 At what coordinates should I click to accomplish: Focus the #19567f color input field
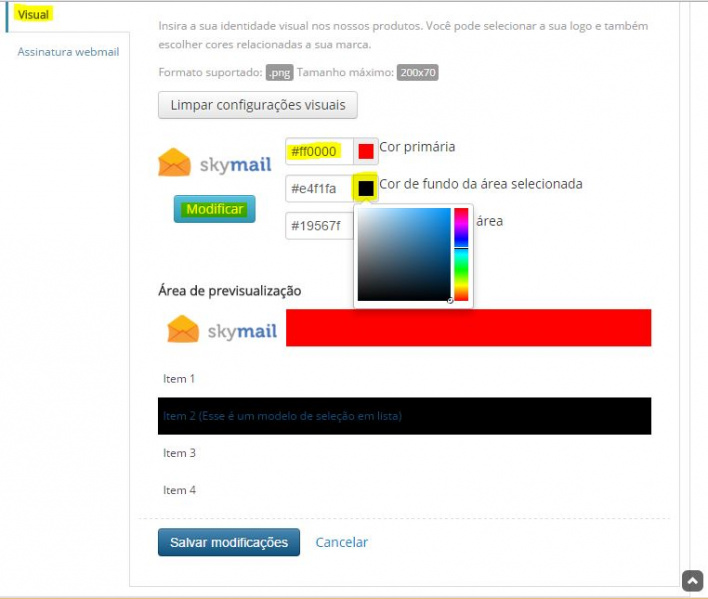coord(318,226)
